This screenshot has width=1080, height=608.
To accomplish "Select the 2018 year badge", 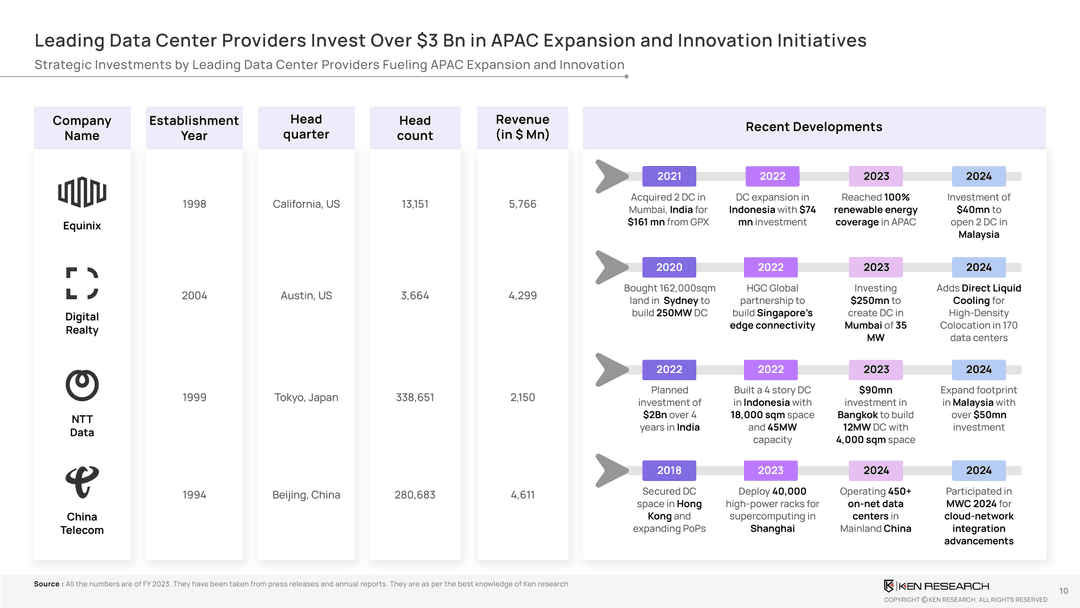I will click(669, 470).
